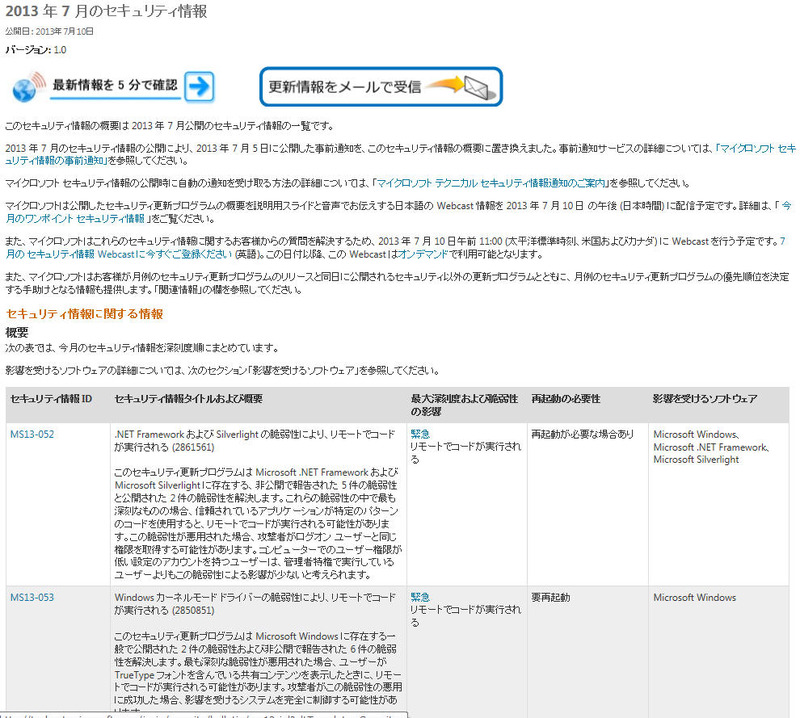Open 最新情報を5分で確認 banner text
The width and height of the screenshot is (800, 718).
115,86
